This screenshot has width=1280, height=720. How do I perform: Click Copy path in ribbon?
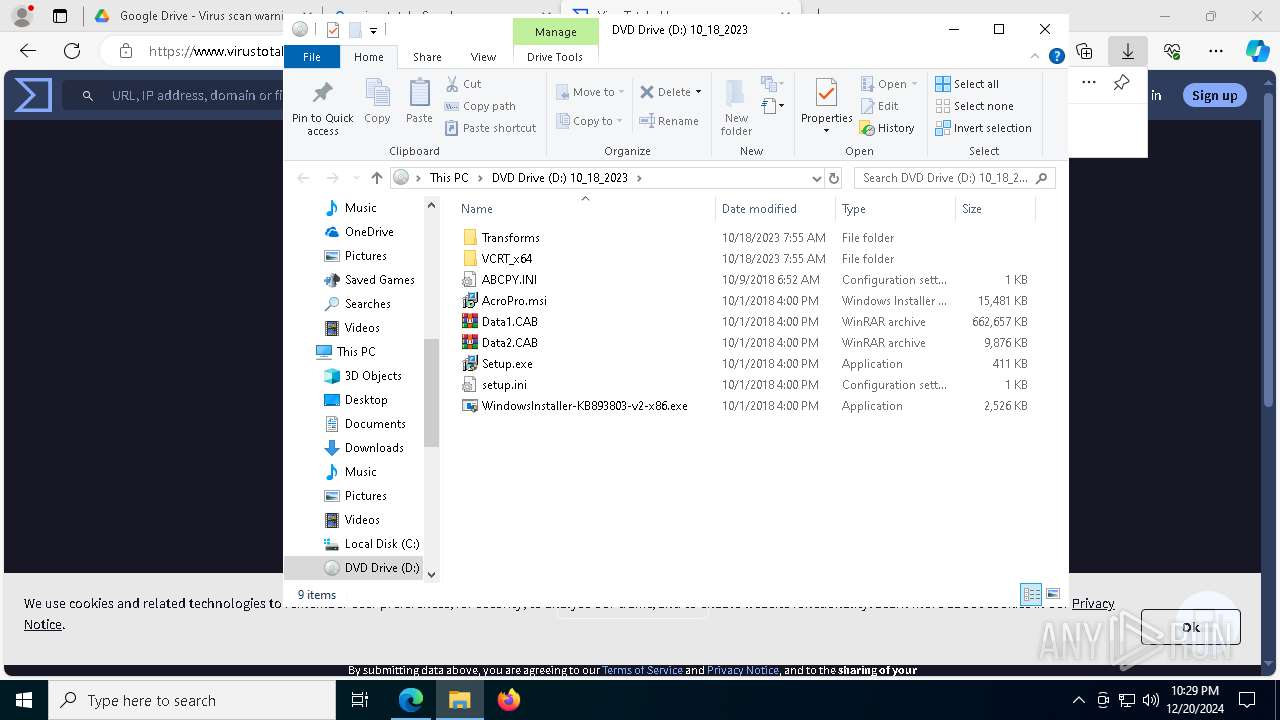point(480,106)
